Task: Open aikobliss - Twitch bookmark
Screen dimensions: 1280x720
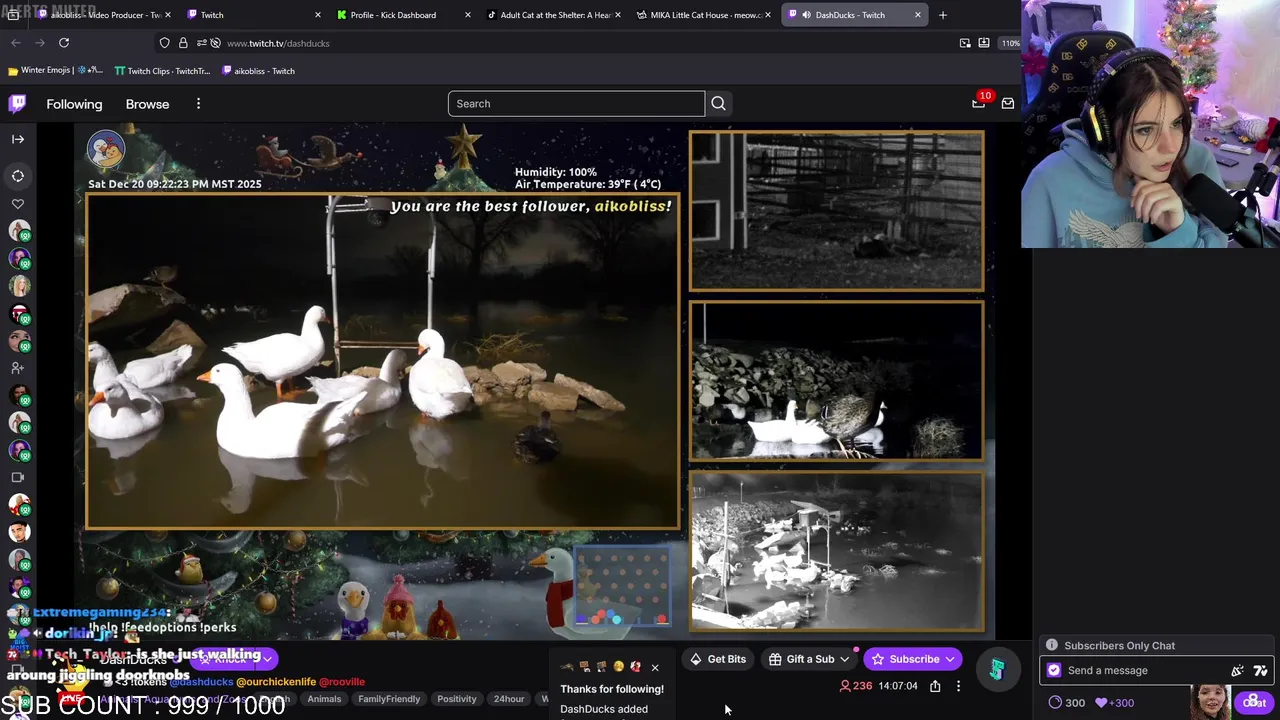Action: click(258, 71)
